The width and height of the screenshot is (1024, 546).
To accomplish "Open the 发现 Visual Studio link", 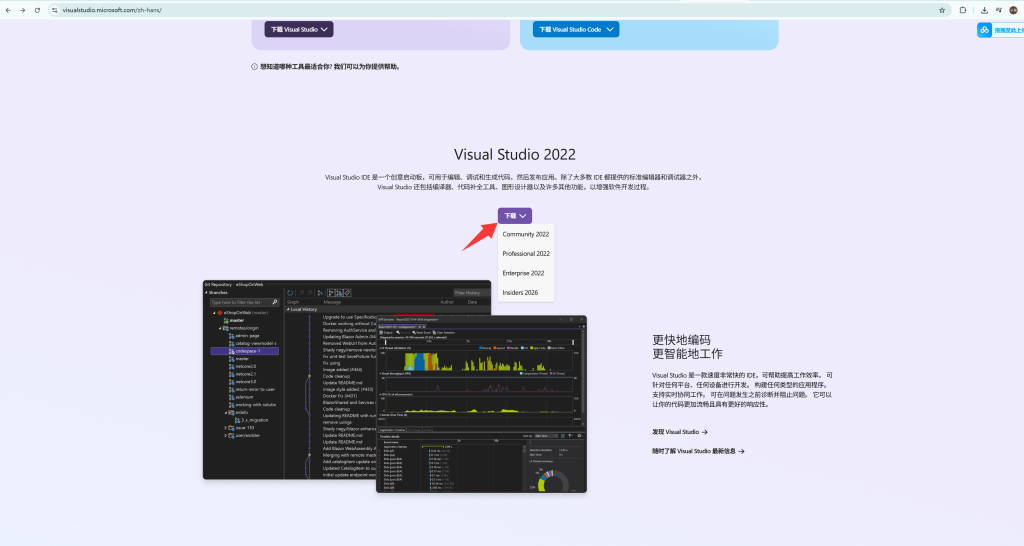I will click(x=680, y=432).
